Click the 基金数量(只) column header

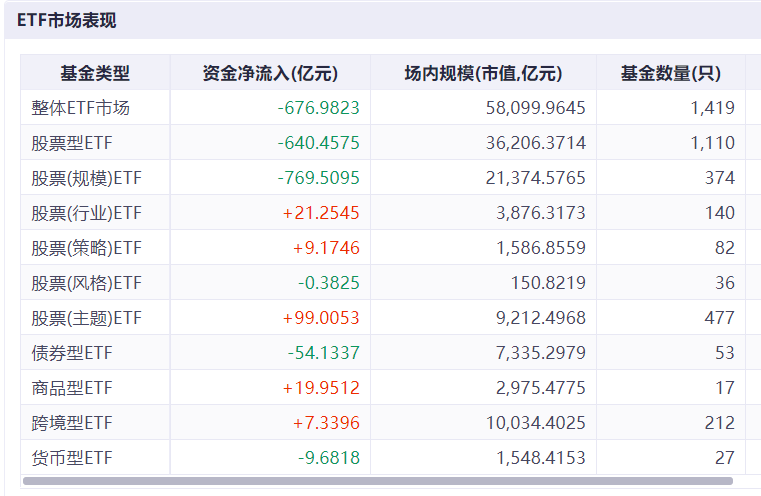pyautogui.click(x=671, y=73)
